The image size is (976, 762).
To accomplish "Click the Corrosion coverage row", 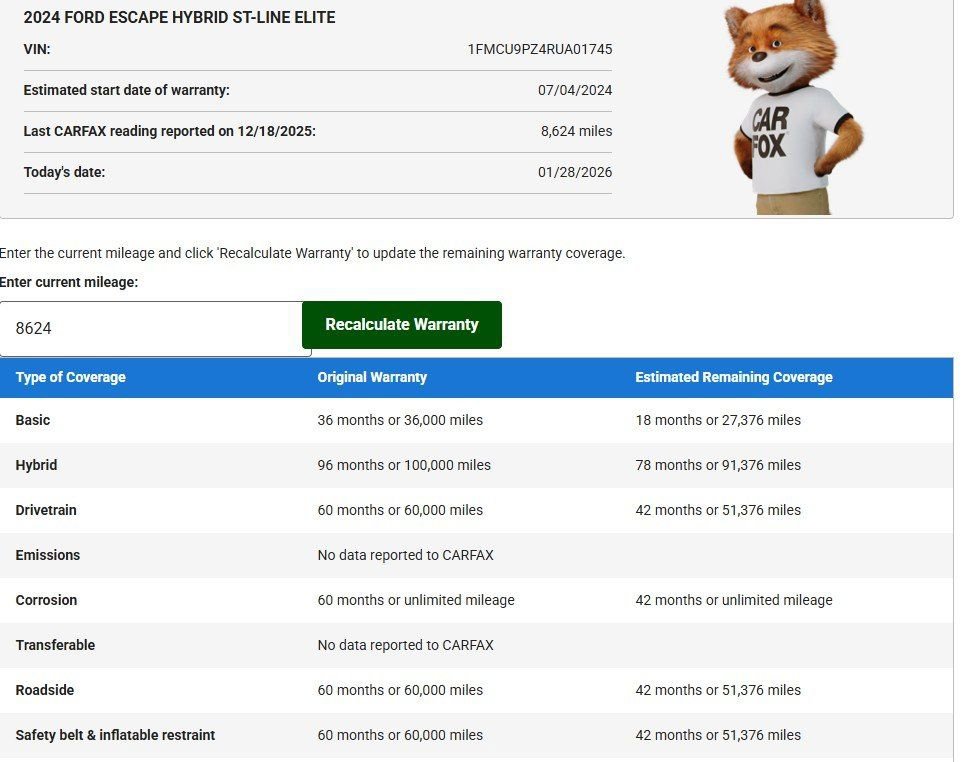I will (x=46, y=600).
